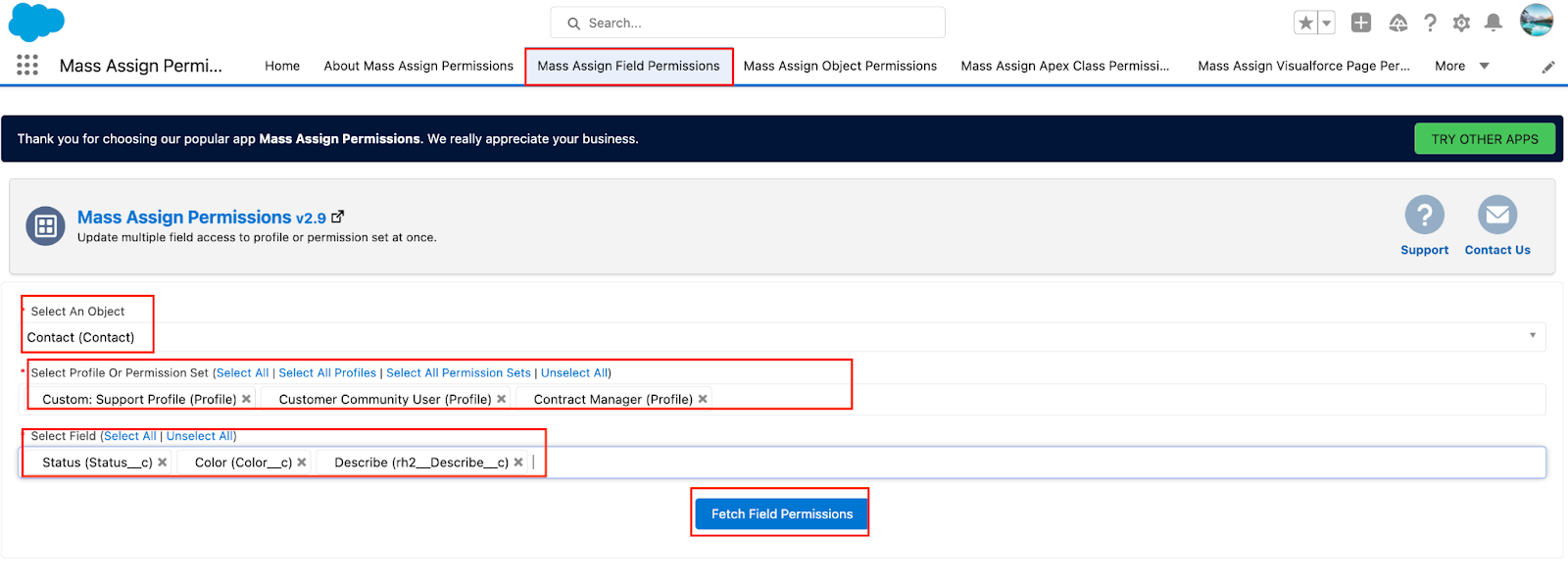Remove the Status (Status__c) field chip
The image size is (1568, 585).
163,463
